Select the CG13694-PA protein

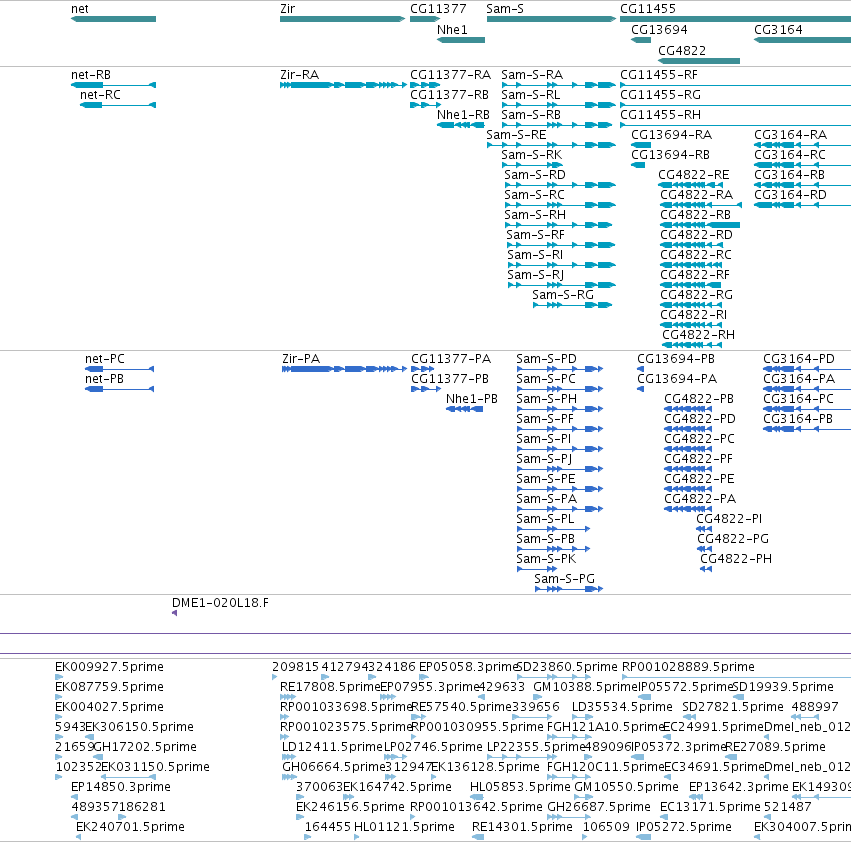click(x=640, y=389)
